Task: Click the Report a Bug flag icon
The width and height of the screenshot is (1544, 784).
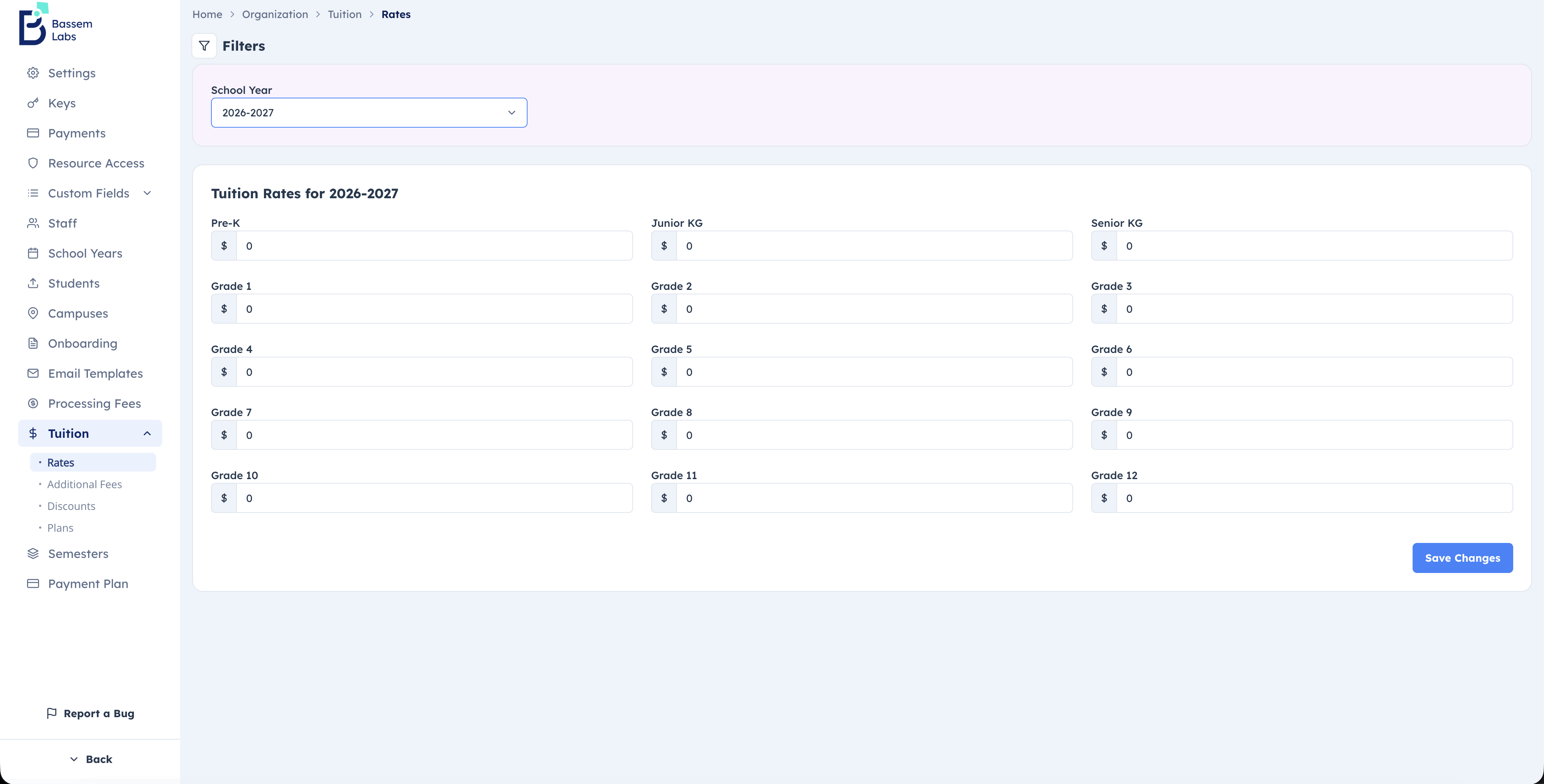Action: pyautogui.click(x=51, y=713)
